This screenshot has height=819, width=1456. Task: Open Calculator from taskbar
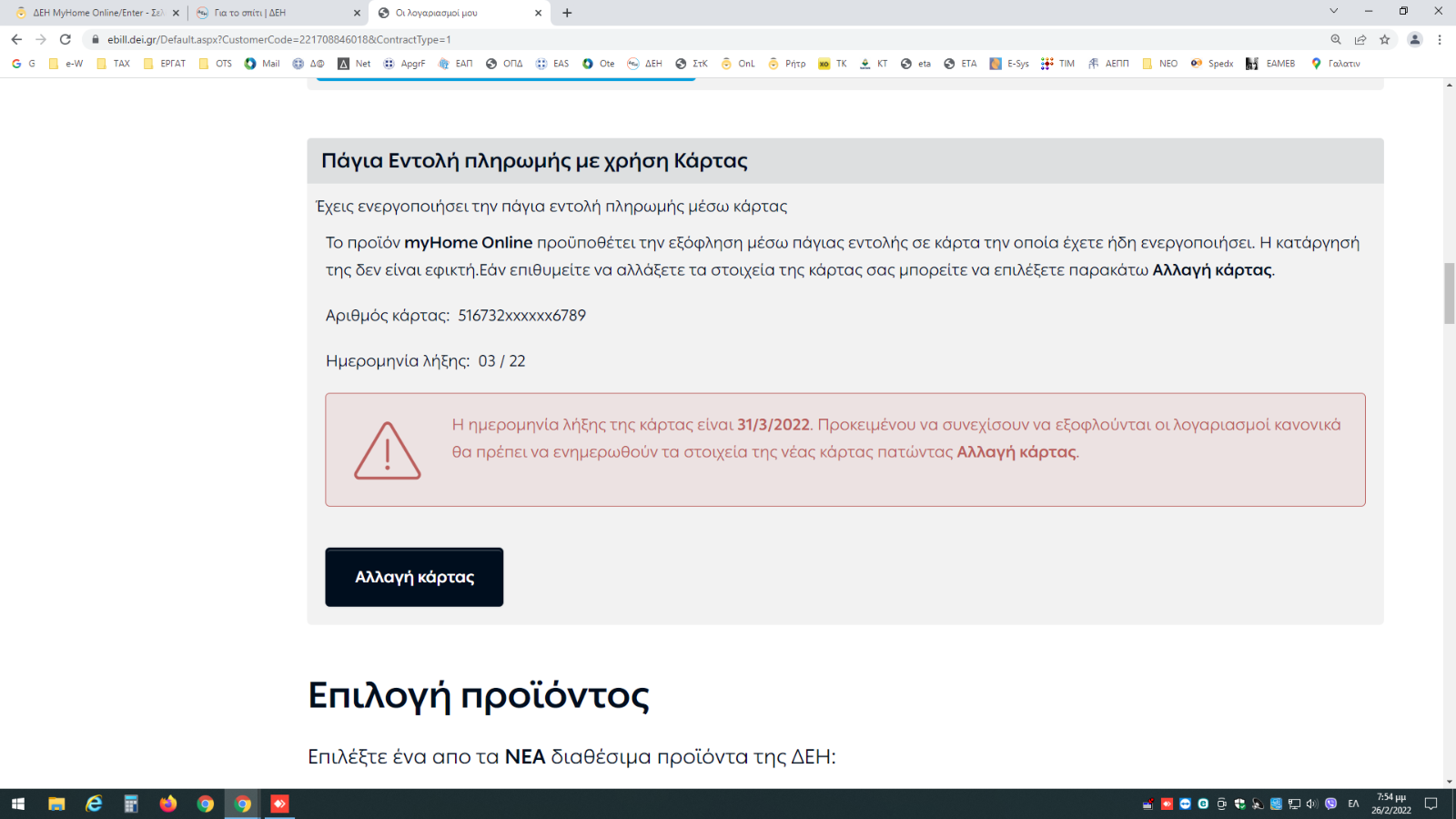pyautogui.click(x=131, y=804)
